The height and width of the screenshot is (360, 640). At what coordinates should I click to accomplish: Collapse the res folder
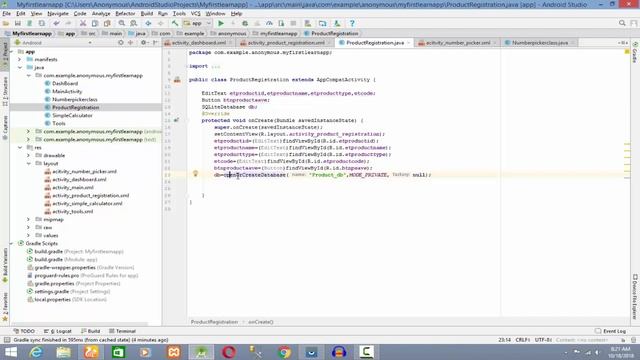pos(20,147)
